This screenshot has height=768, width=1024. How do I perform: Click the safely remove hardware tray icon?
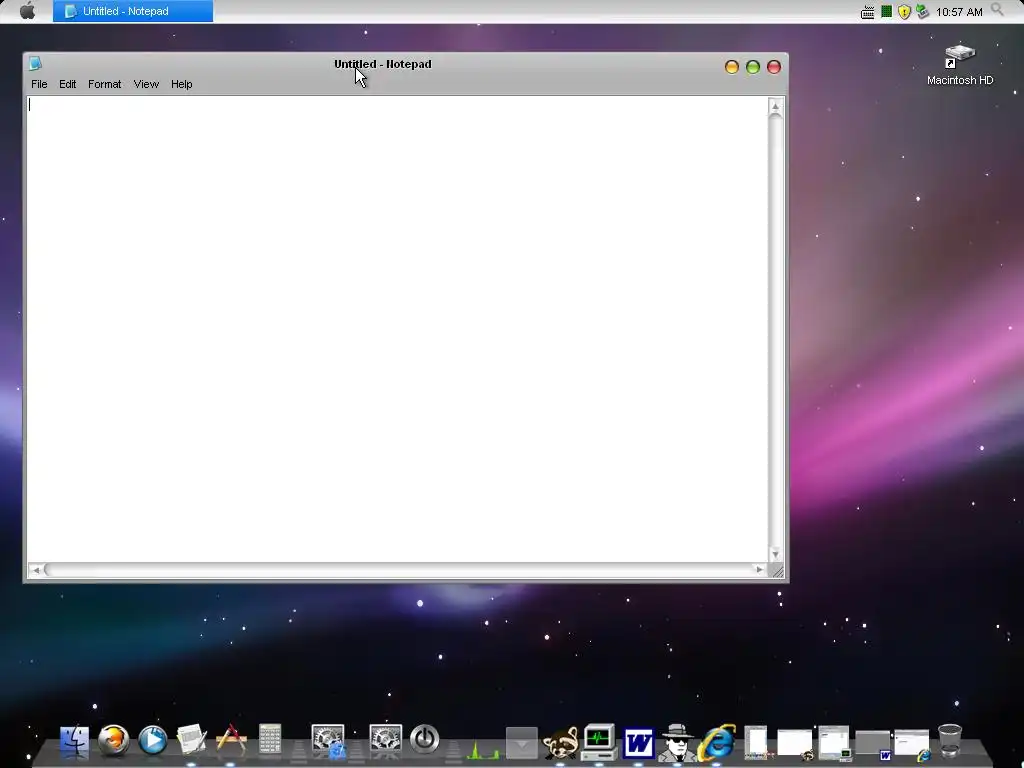922,11
